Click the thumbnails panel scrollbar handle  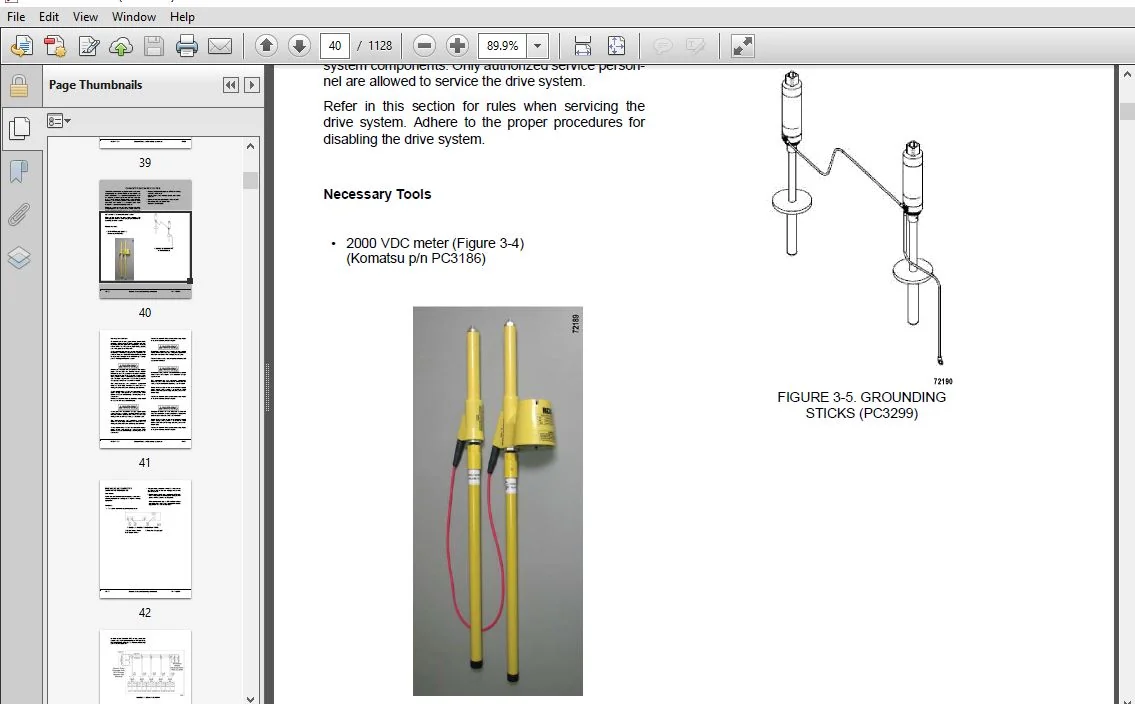250,180
